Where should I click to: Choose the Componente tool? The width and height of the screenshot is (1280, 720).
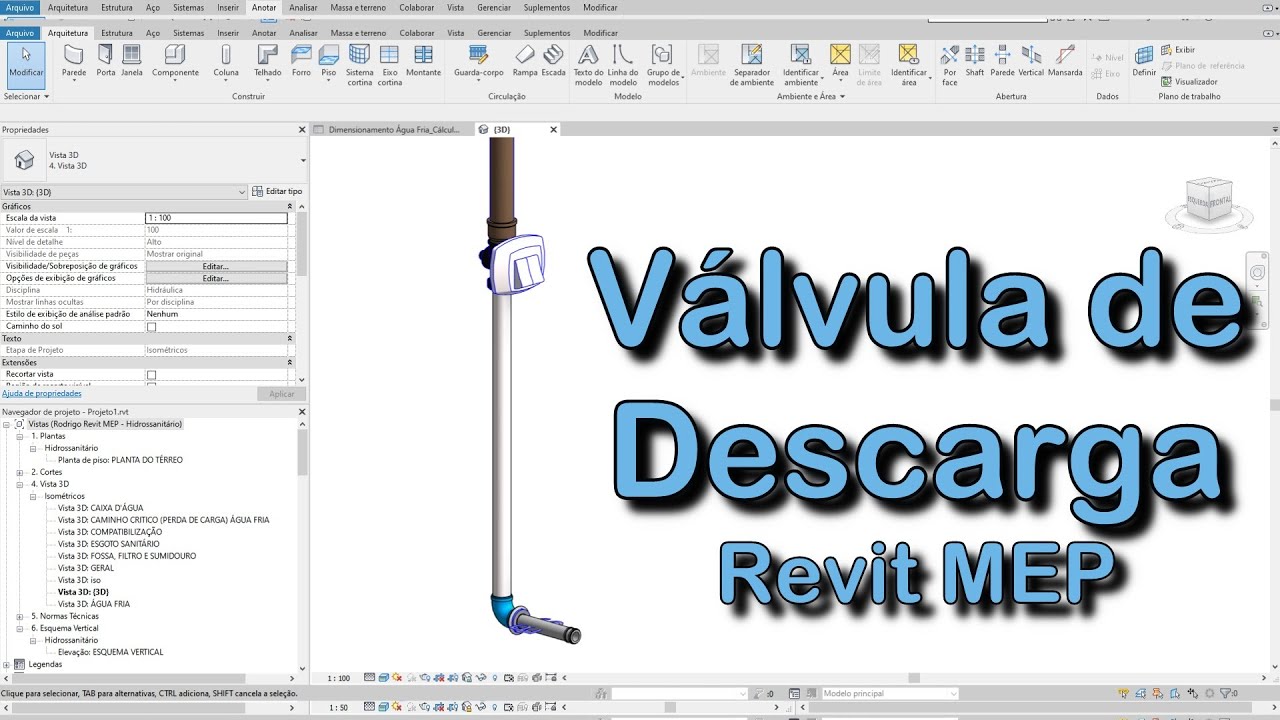(x=175, y=62)
